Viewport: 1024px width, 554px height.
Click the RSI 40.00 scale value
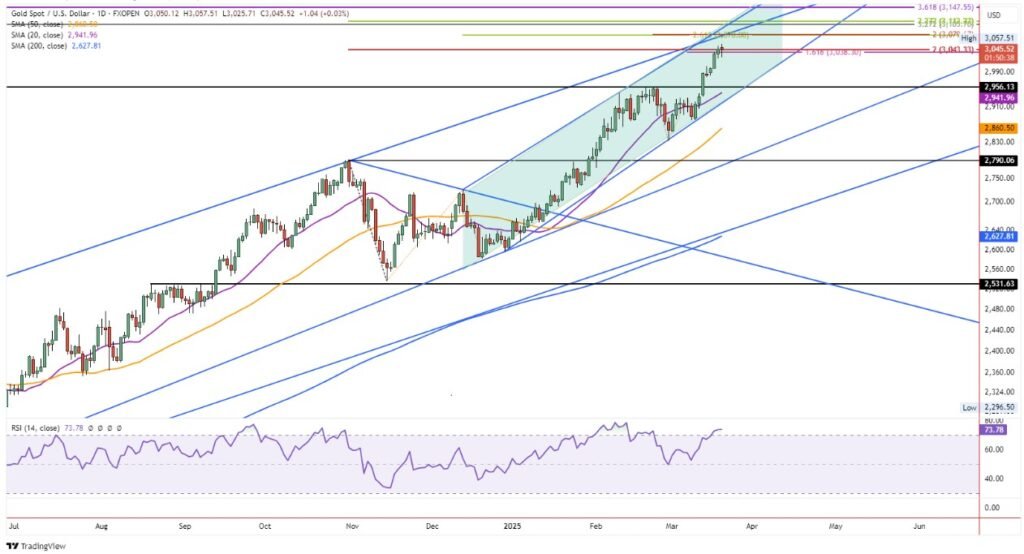pos(993,479)
